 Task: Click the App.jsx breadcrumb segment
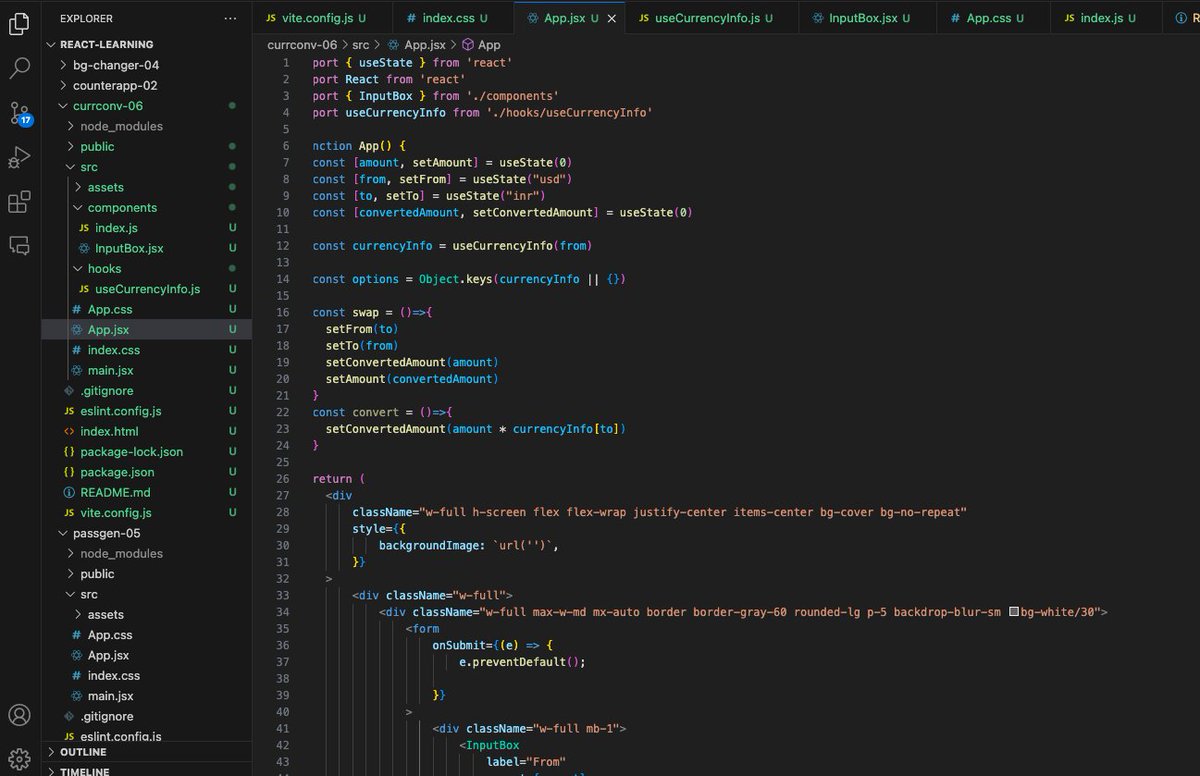(416, 45)
